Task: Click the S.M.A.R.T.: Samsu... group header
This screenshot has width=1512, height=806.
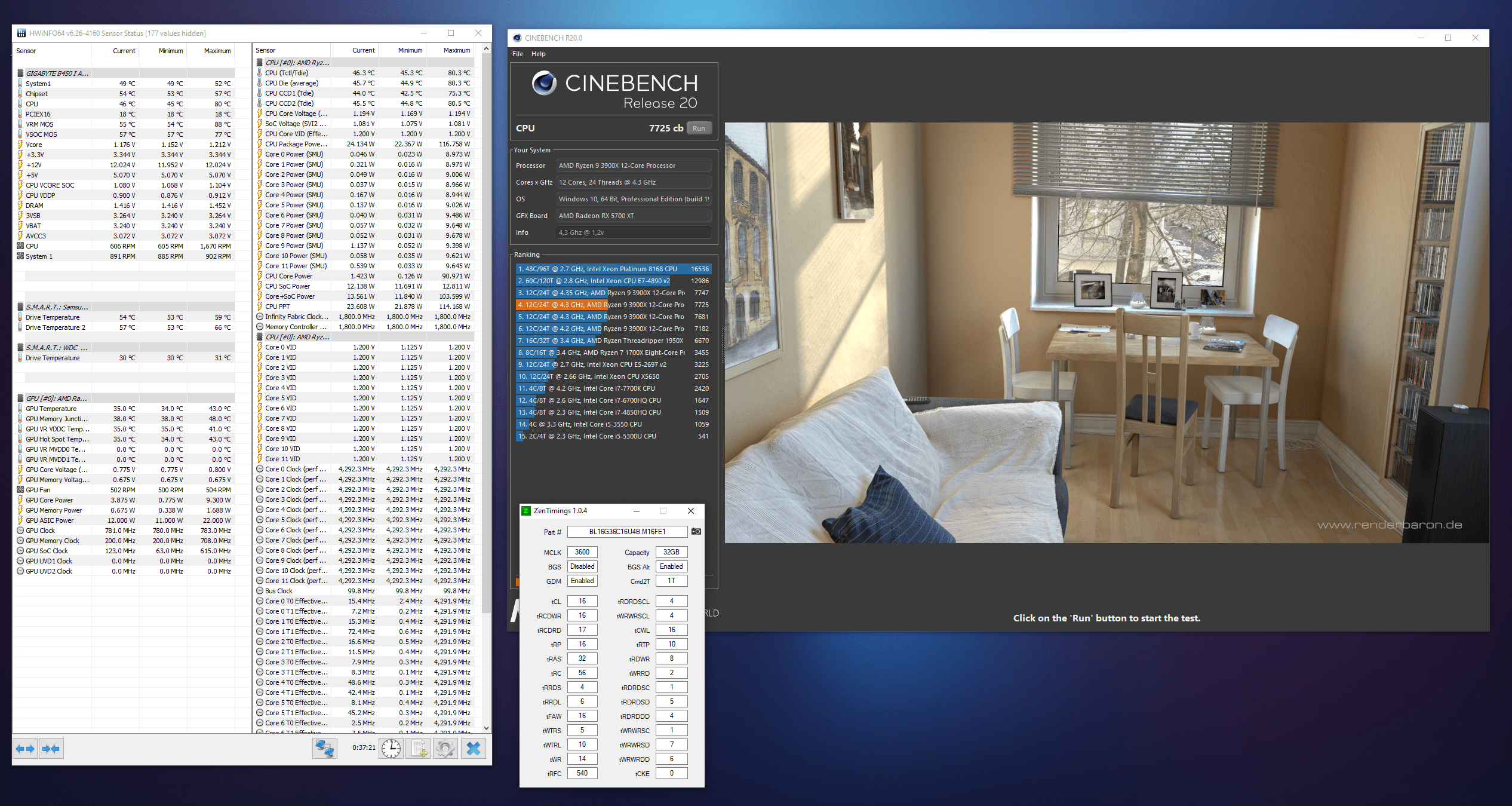Action: pyautogui.click(x=124, y=307)
